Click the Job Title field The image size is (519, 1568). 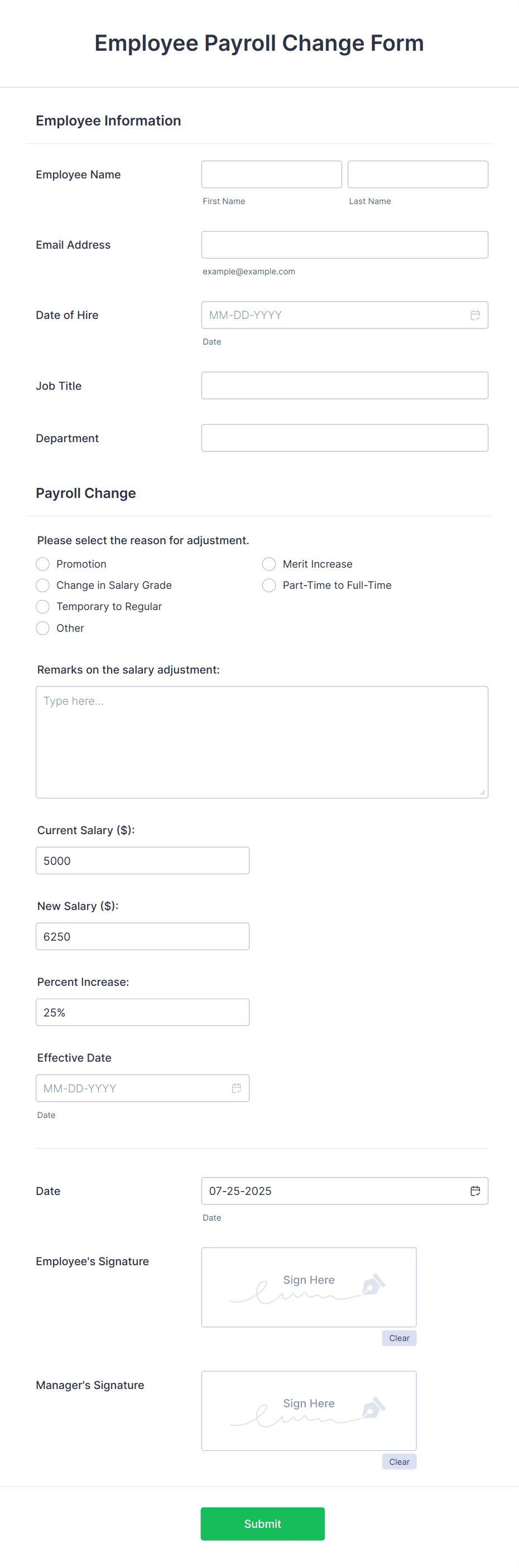pos(345,385)
